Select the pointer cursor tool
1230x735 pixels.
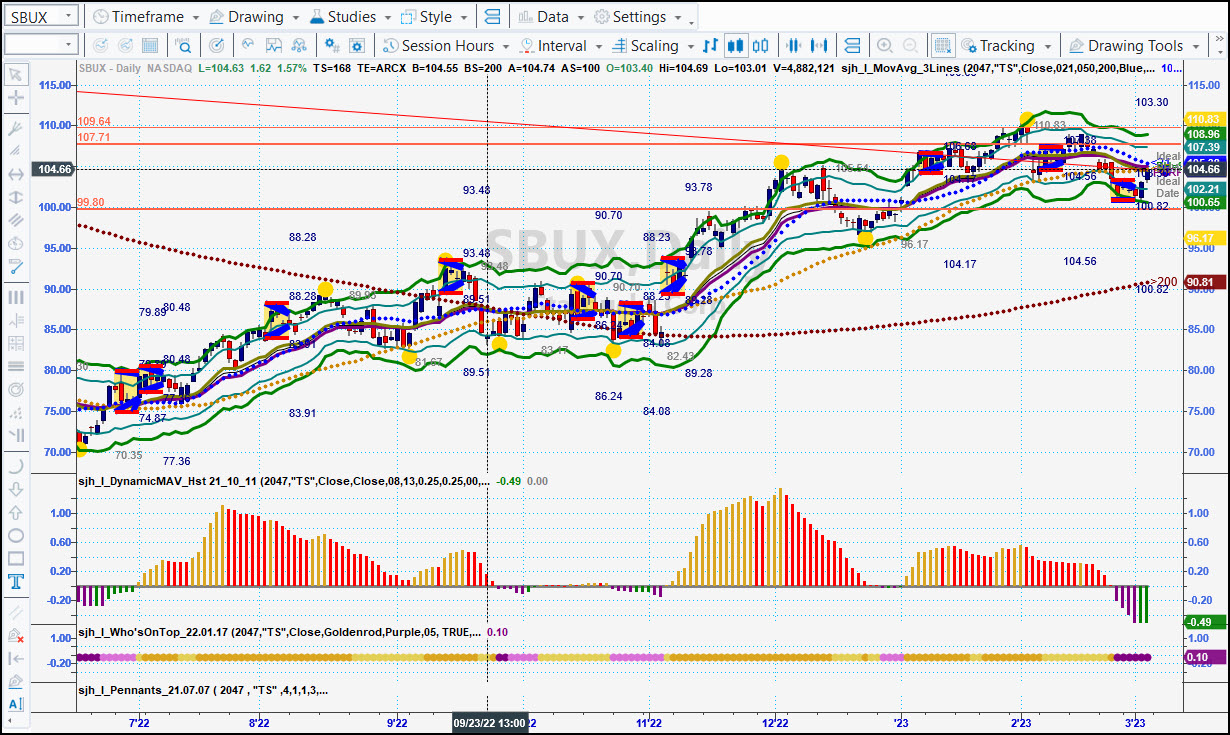tap(16, 75)
